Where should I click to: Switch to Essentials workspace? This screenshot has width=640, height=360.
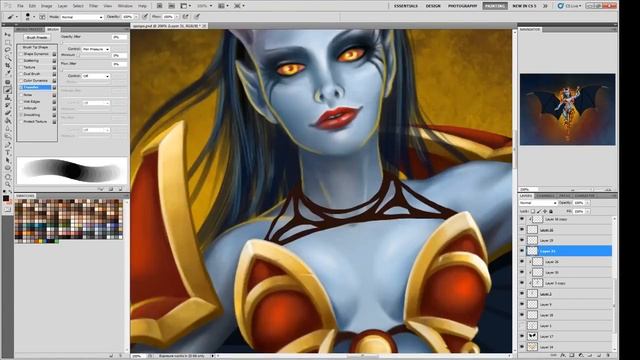(405, 6)
